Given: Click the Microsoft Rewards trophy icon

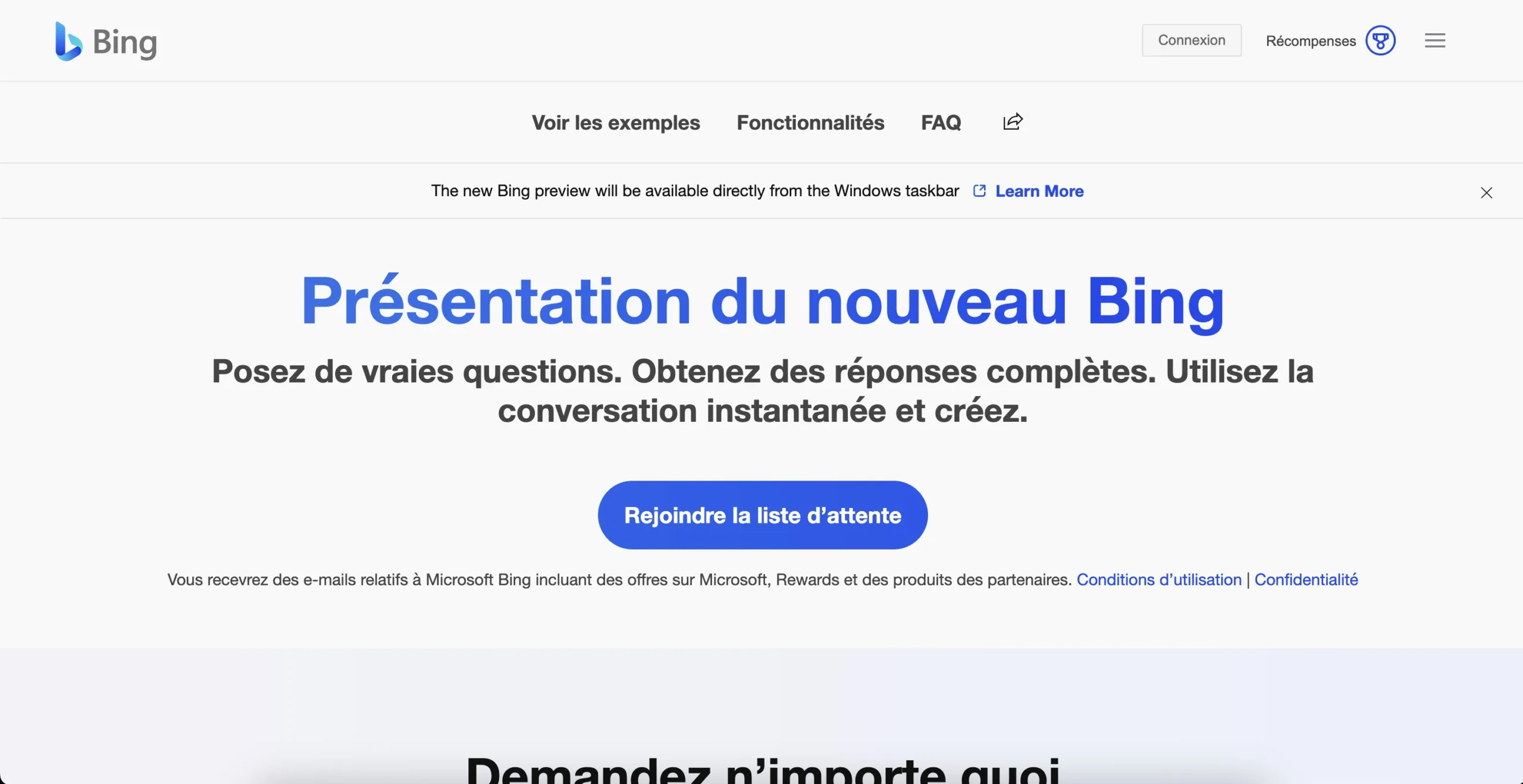Looking at the screenshot, I should point(1380,40).
